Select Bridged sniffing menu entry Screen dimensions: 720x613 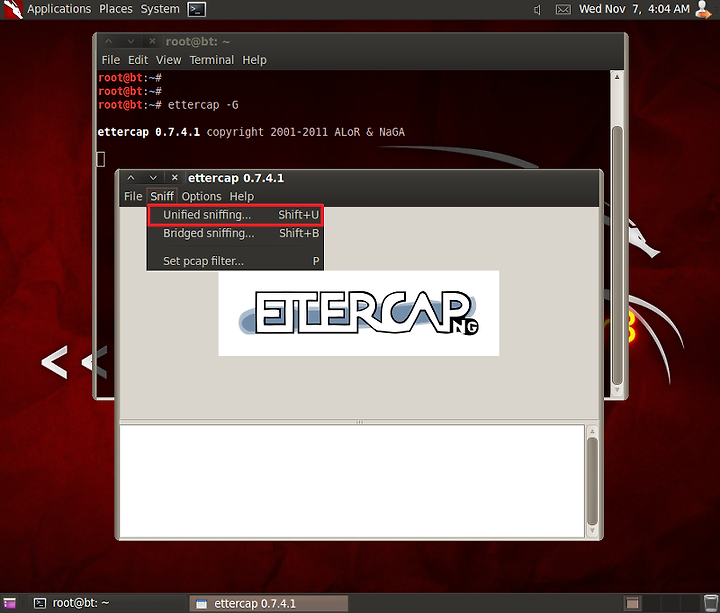[236, 233]
